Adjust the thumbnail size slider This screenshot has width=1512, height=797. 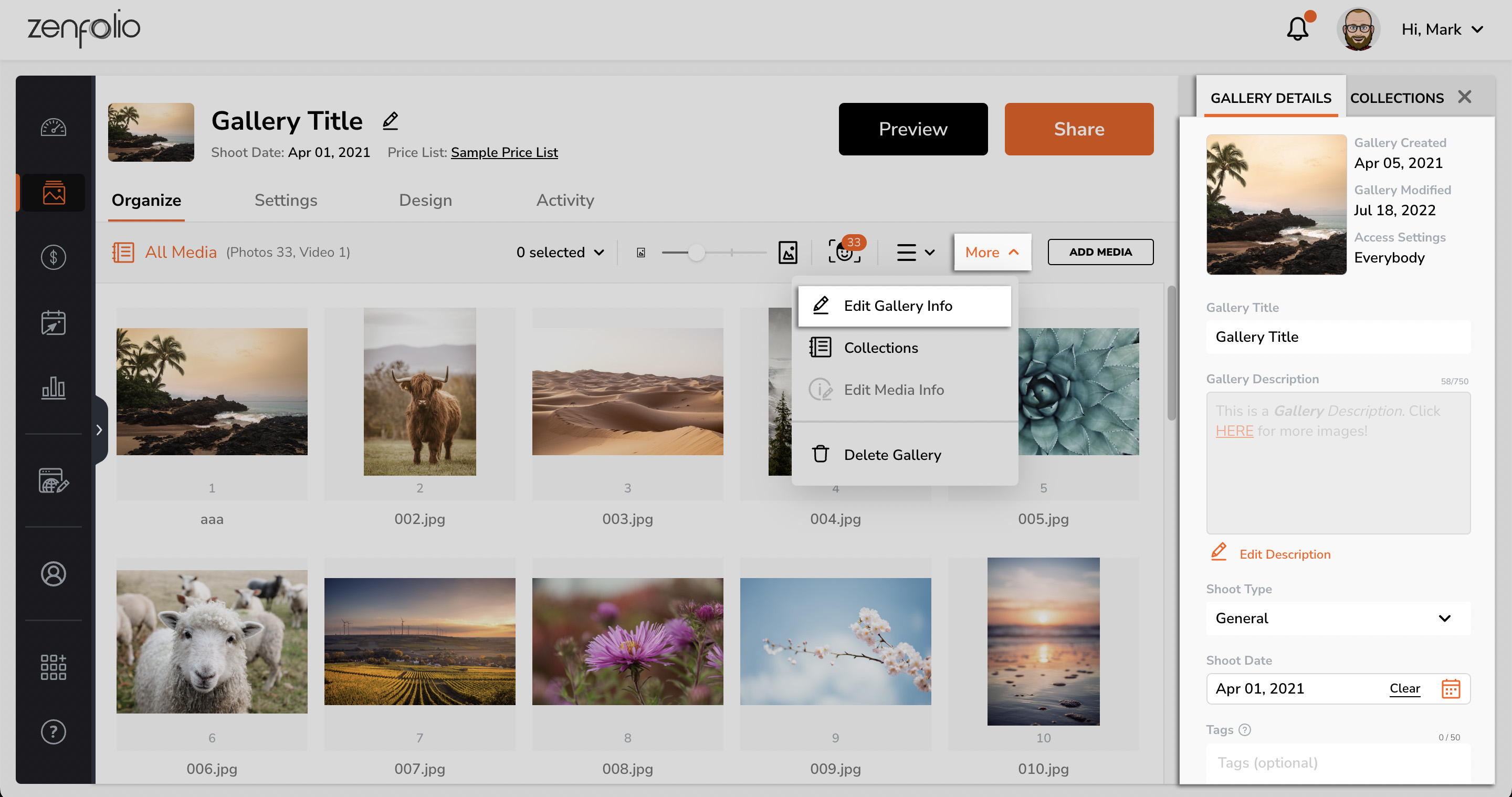point(697,253)
